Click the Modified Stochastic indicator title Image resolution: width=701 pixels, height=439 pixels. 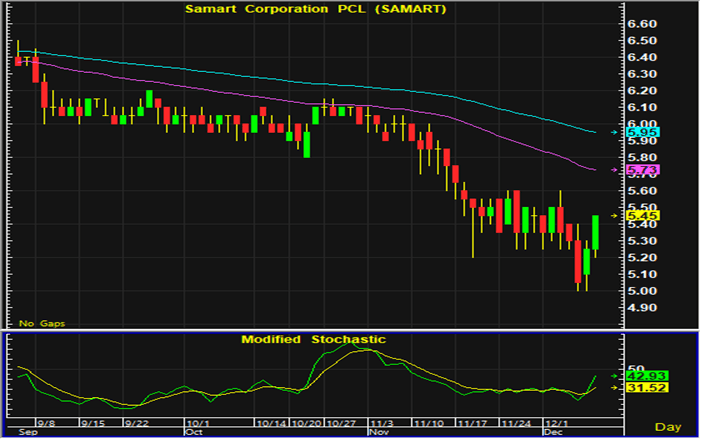[313, 339]
